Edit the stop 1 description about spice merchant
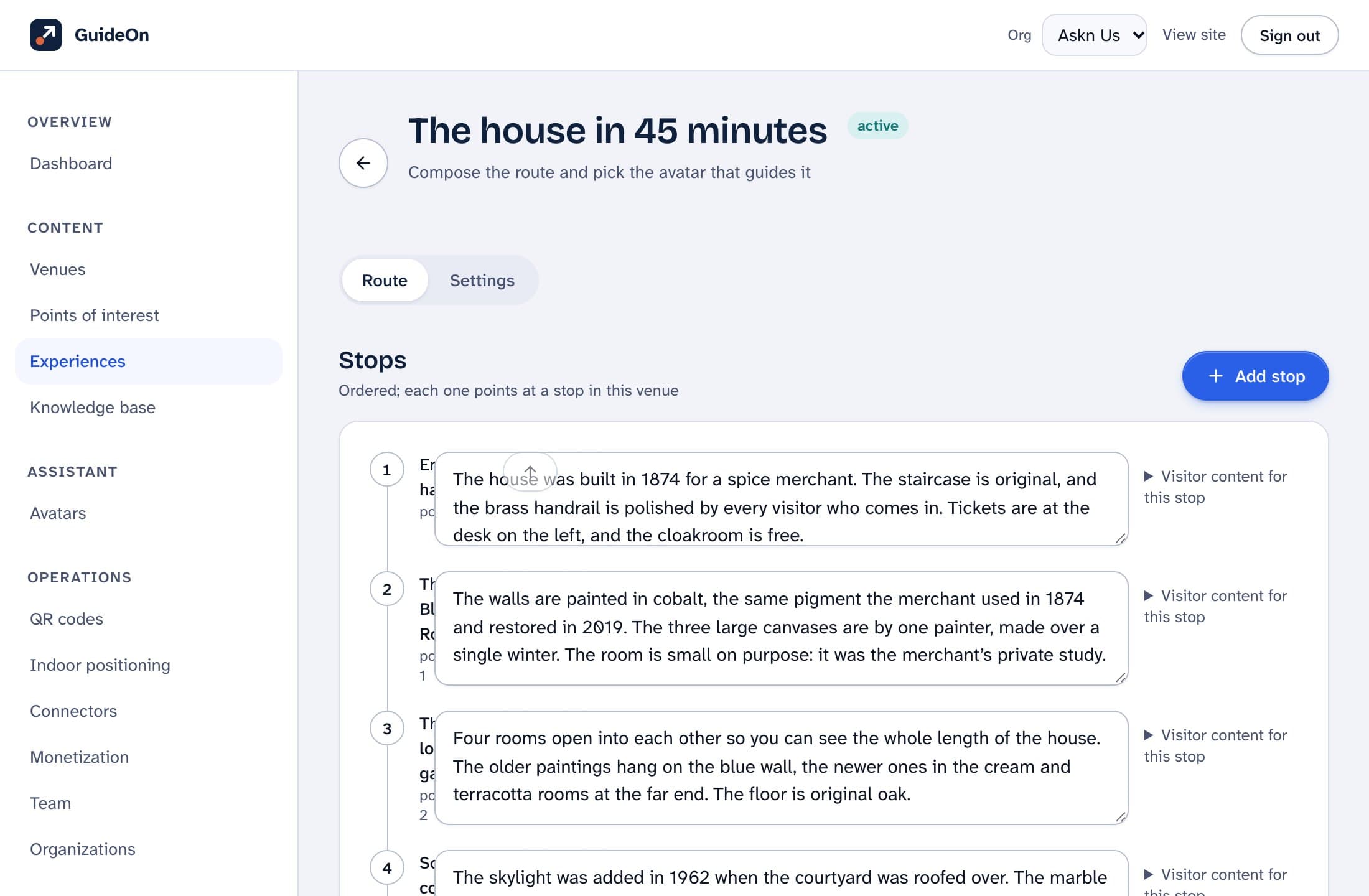The height and width of the screenshot is (896, 1369). [x=781, y=500]
